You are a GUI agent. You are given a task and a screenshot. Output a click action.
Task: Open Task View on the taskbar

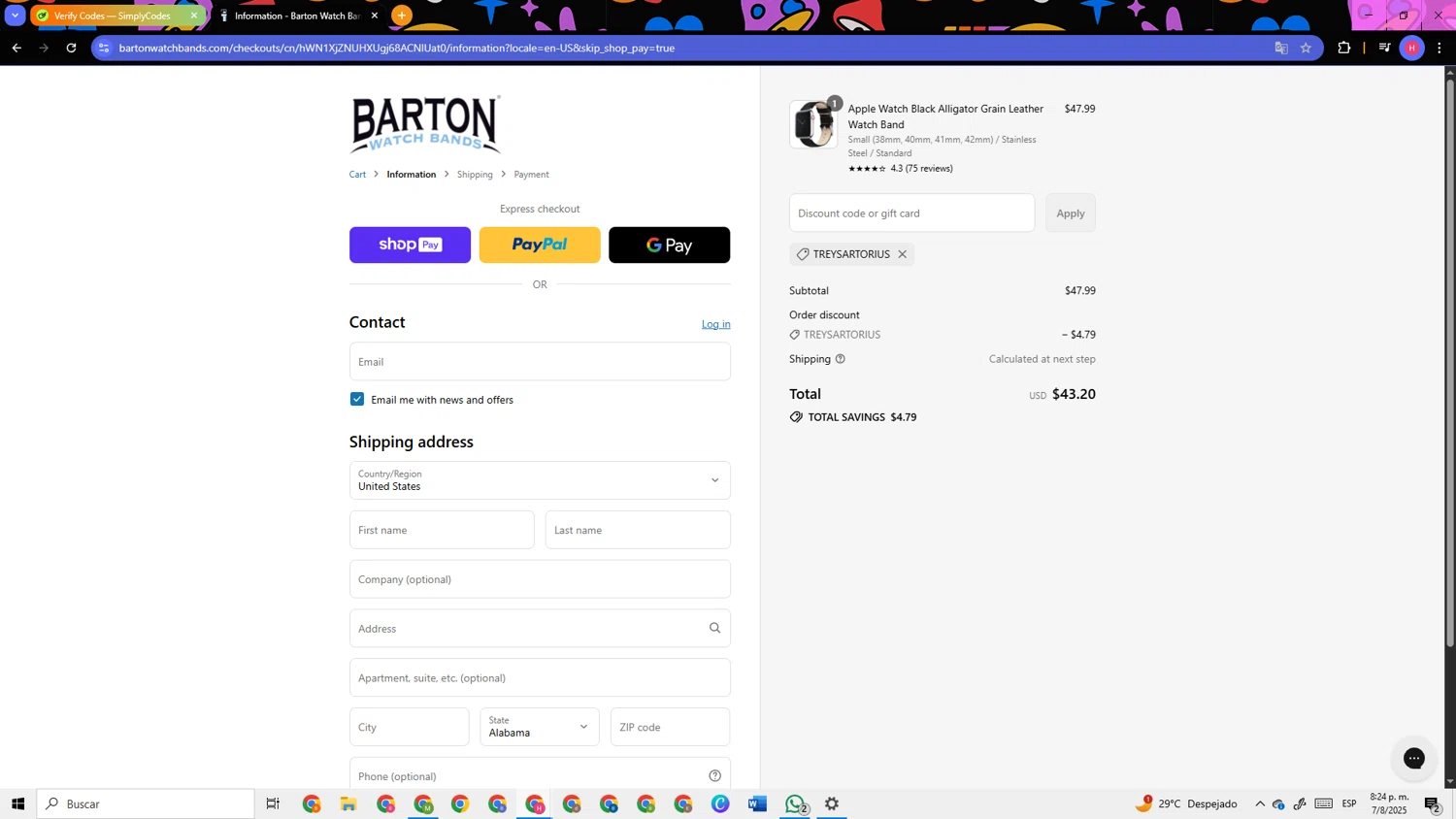[273, 803]
